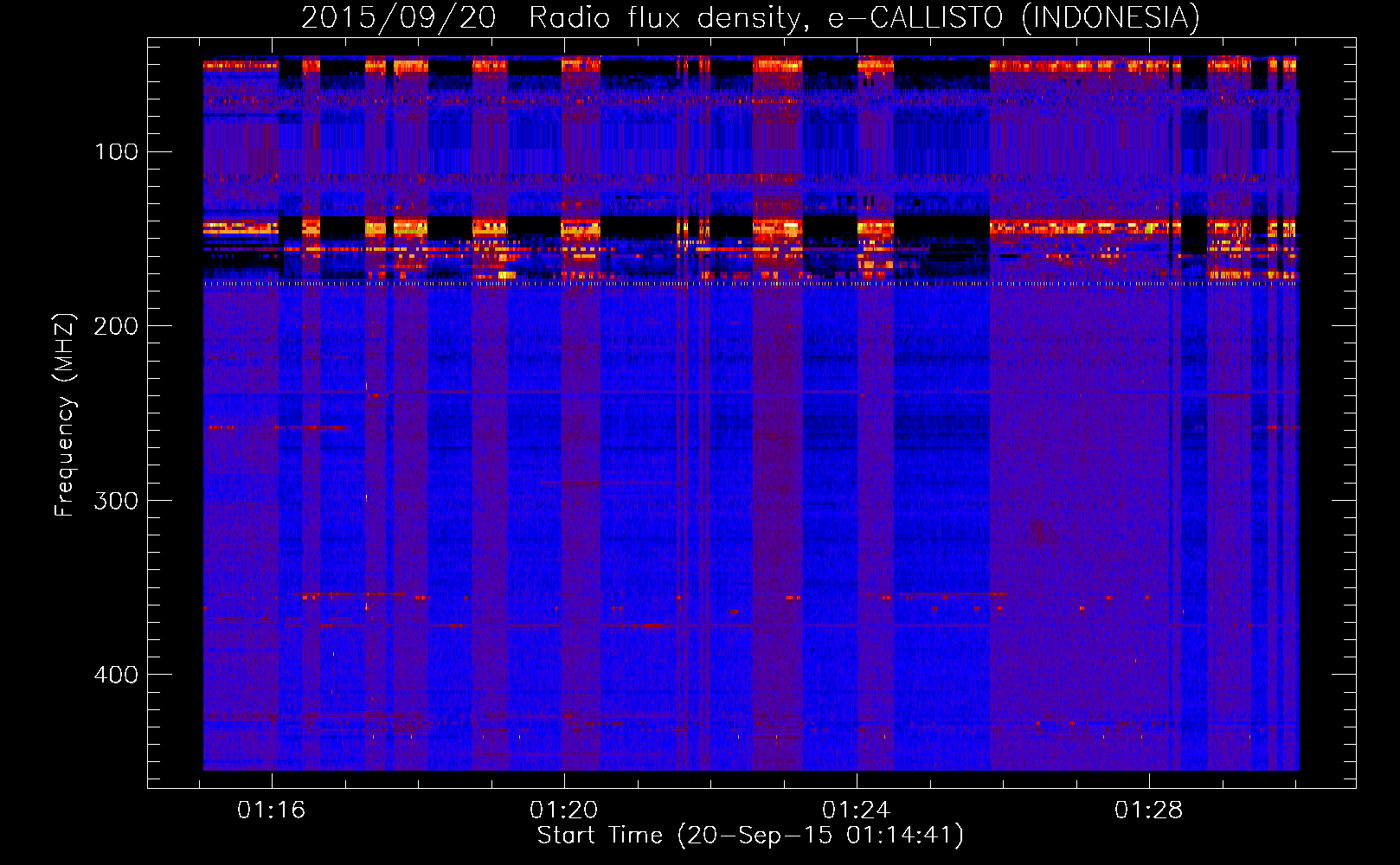Click the plot title mentioning e-CALLISTO (INDONESIA)
This screenshot has height=865, width=1400.
tap(750, 17)
